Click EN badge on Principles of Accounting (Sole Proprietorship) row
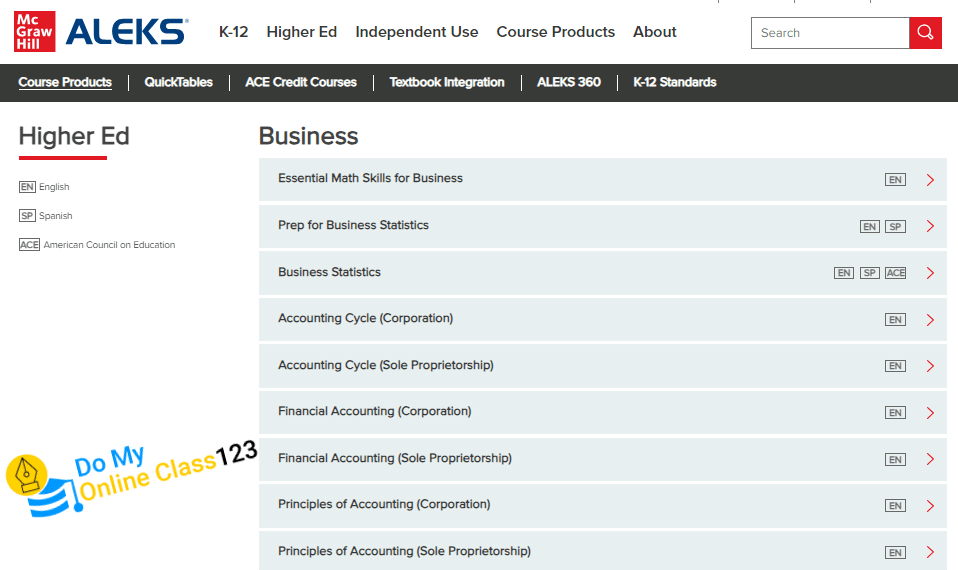Screen dimensions: 958x570 click(895, 552)
